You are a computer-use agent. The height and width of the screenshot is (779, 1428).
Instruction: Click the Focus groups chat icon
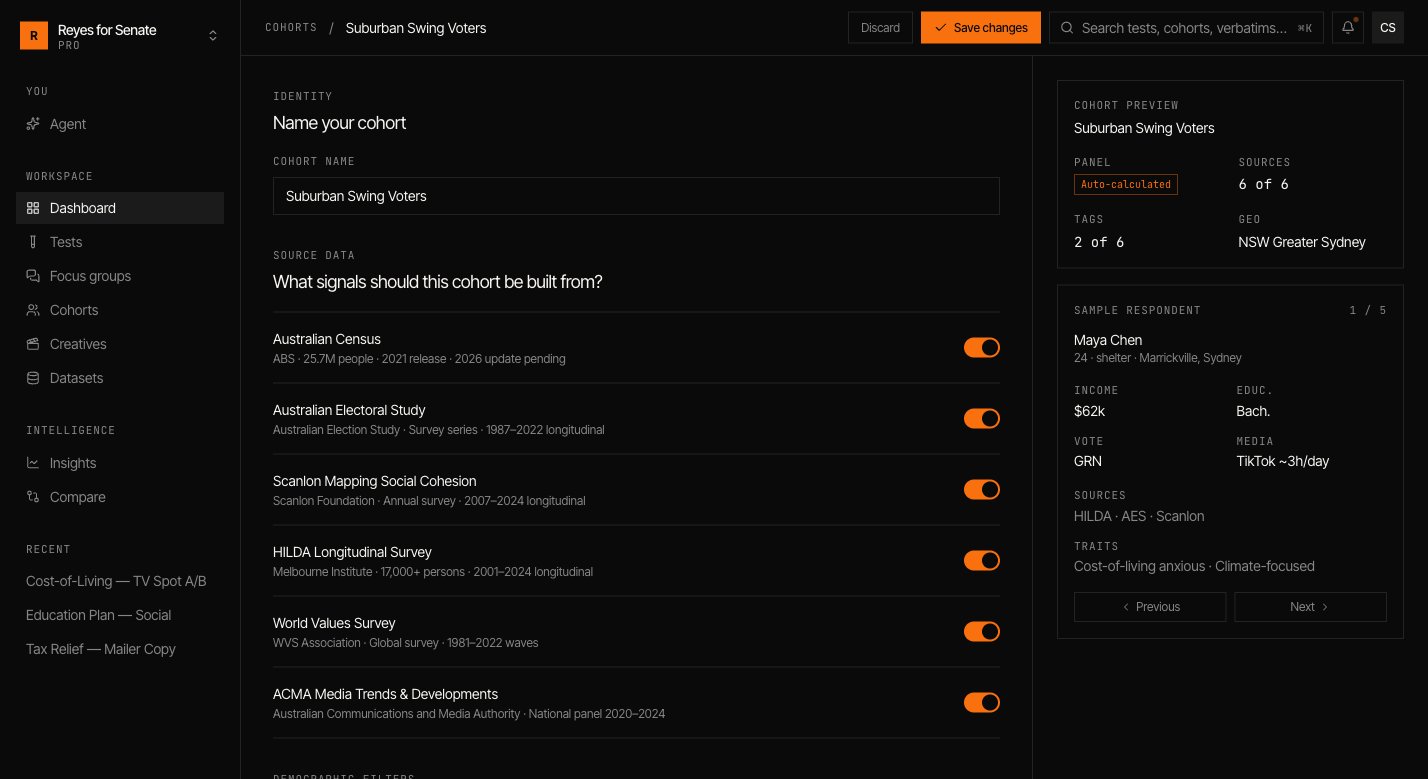coord(33,276)
